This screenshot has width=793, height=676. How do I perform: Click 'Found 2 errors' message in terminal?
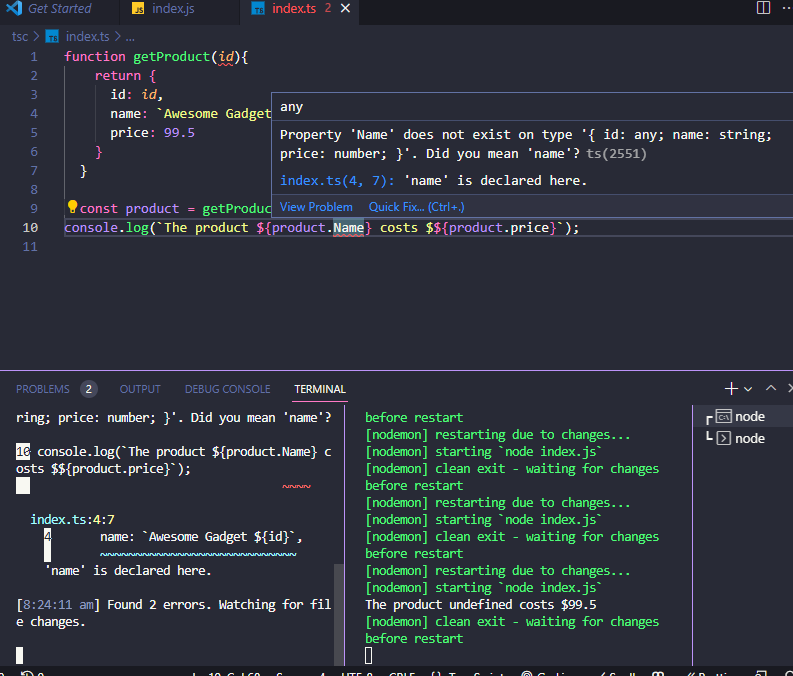(157, 605)
